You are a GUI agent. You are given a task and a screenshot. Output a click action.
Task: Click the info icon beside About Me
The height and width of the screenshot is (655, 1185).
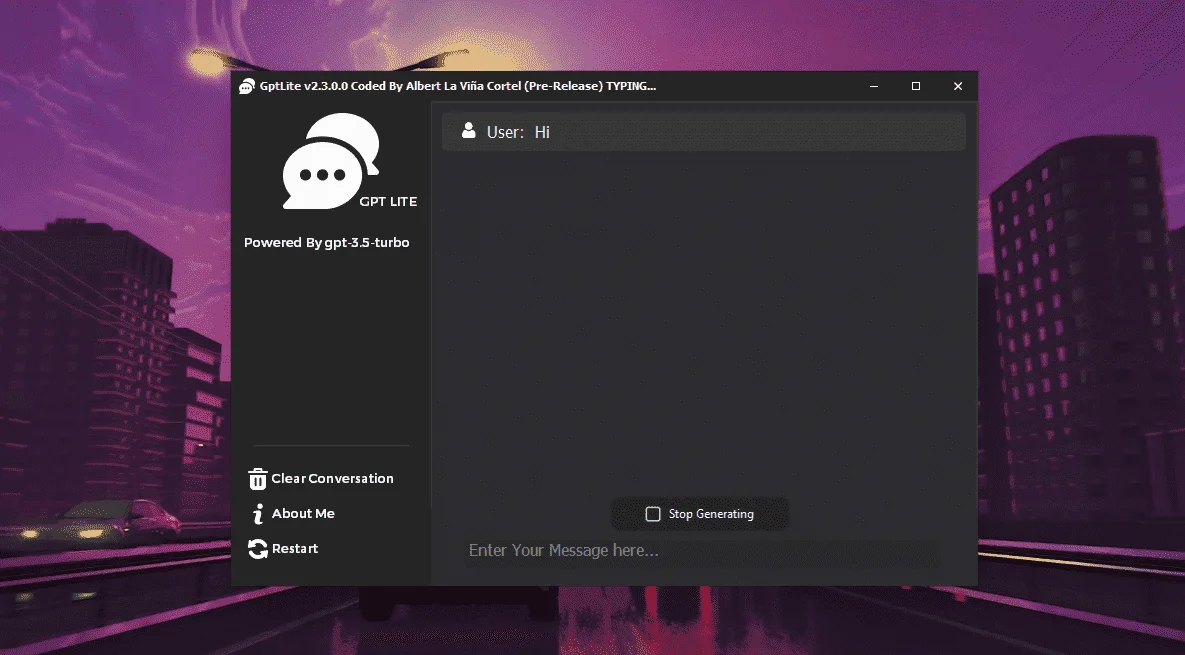pos(258,514)
